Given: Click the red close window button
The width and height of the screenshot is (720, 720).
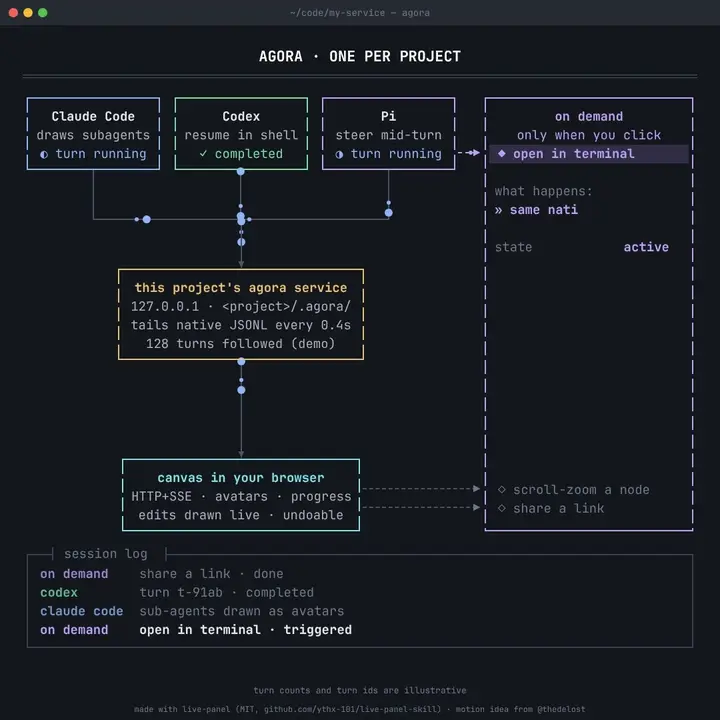Looking at the screenshot, I should click(x=13, y=13).
